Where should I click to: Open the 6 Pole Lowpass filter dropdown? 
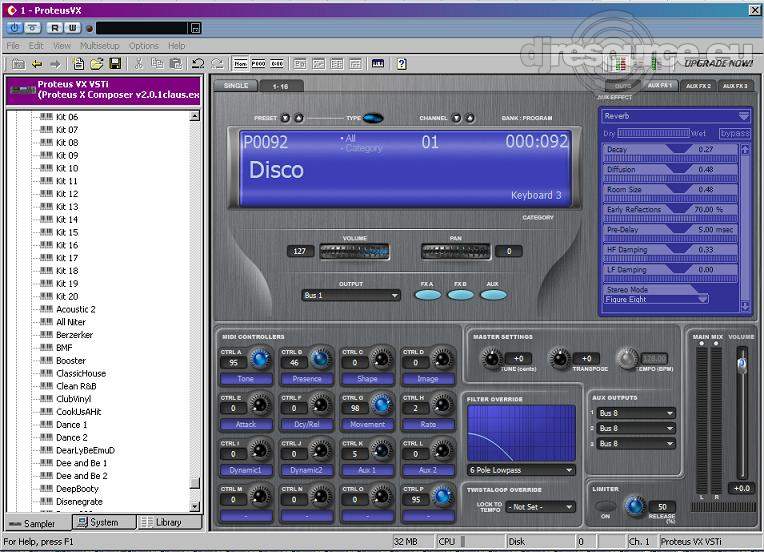(521, 470)
